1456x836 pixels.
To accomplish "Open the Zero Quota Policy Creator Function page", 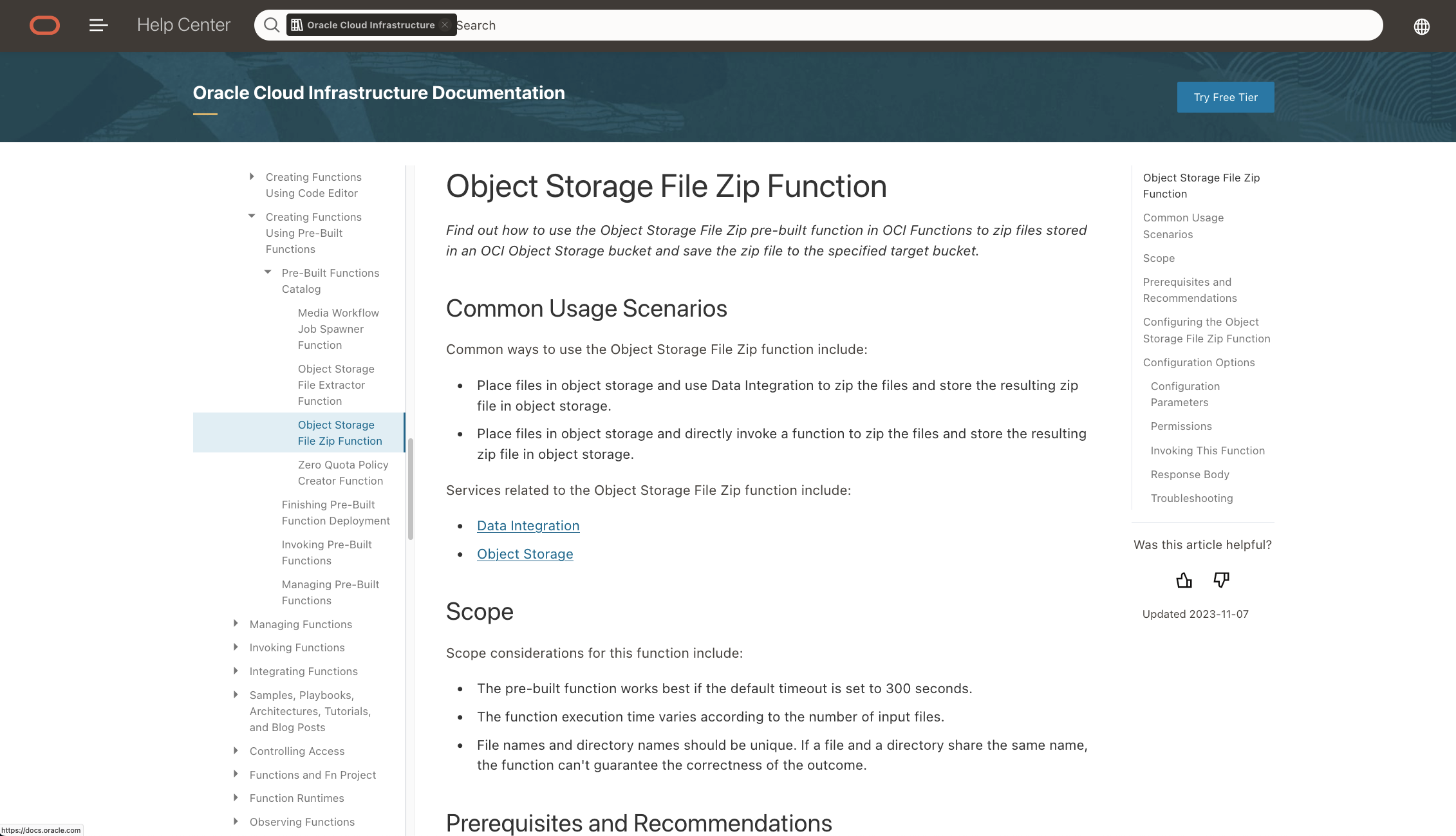I will [x=343, y=472].
